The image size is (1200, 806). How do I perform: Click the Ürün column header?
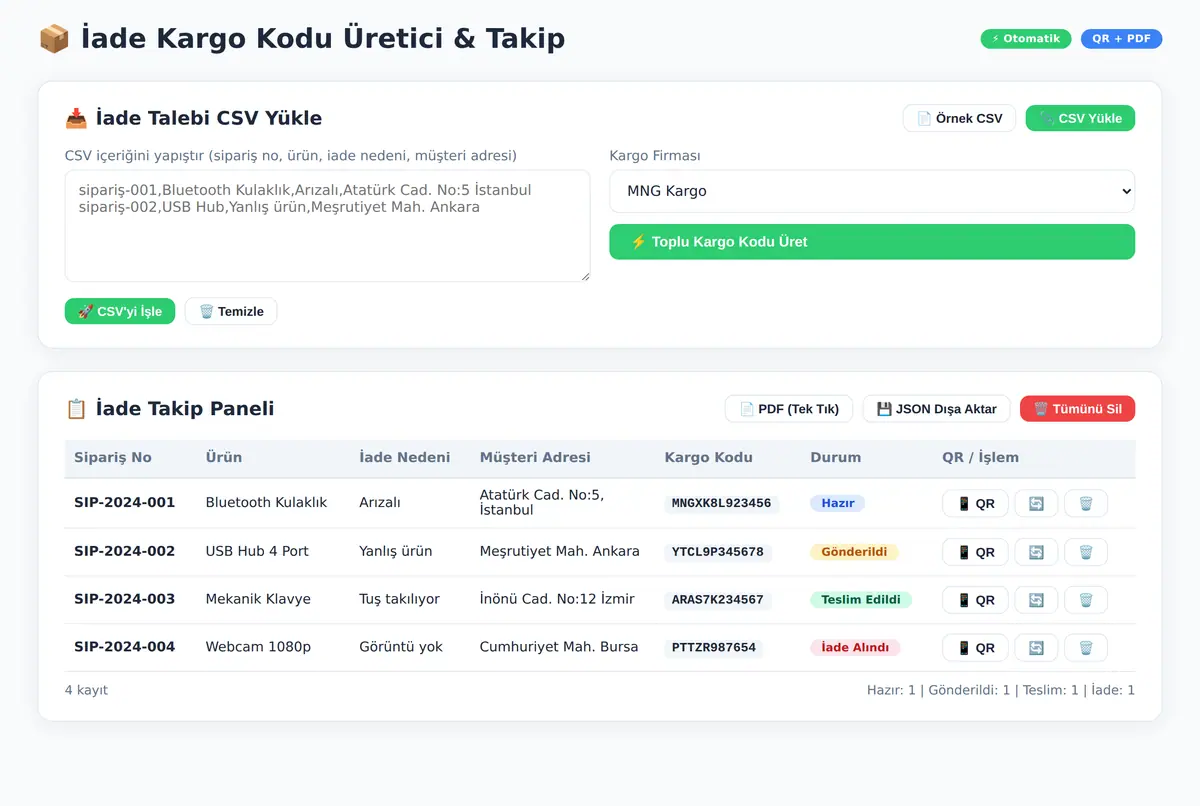tap(224, 458)
